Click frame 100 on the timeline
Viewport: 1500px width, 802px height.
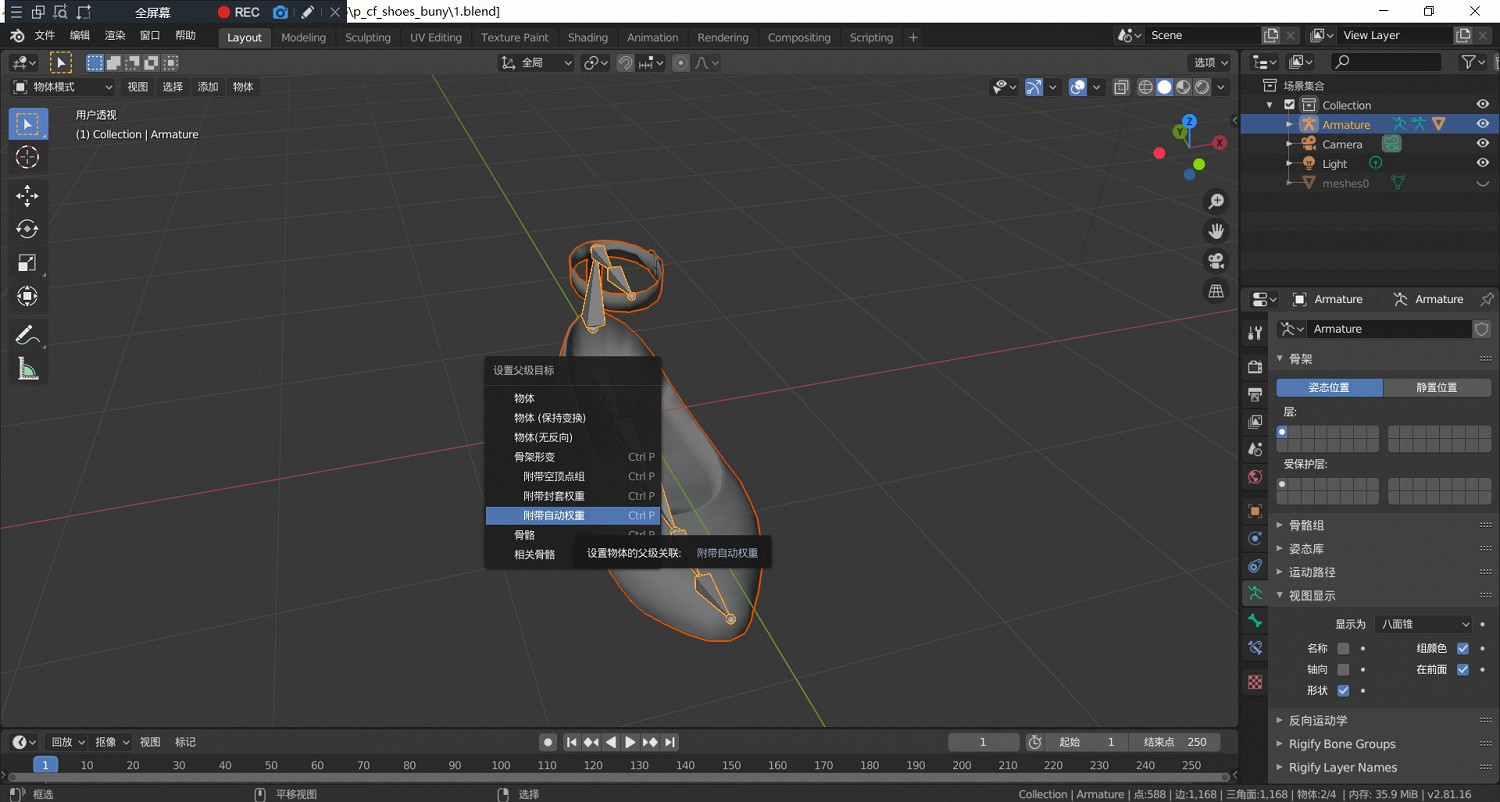[501, 765]
